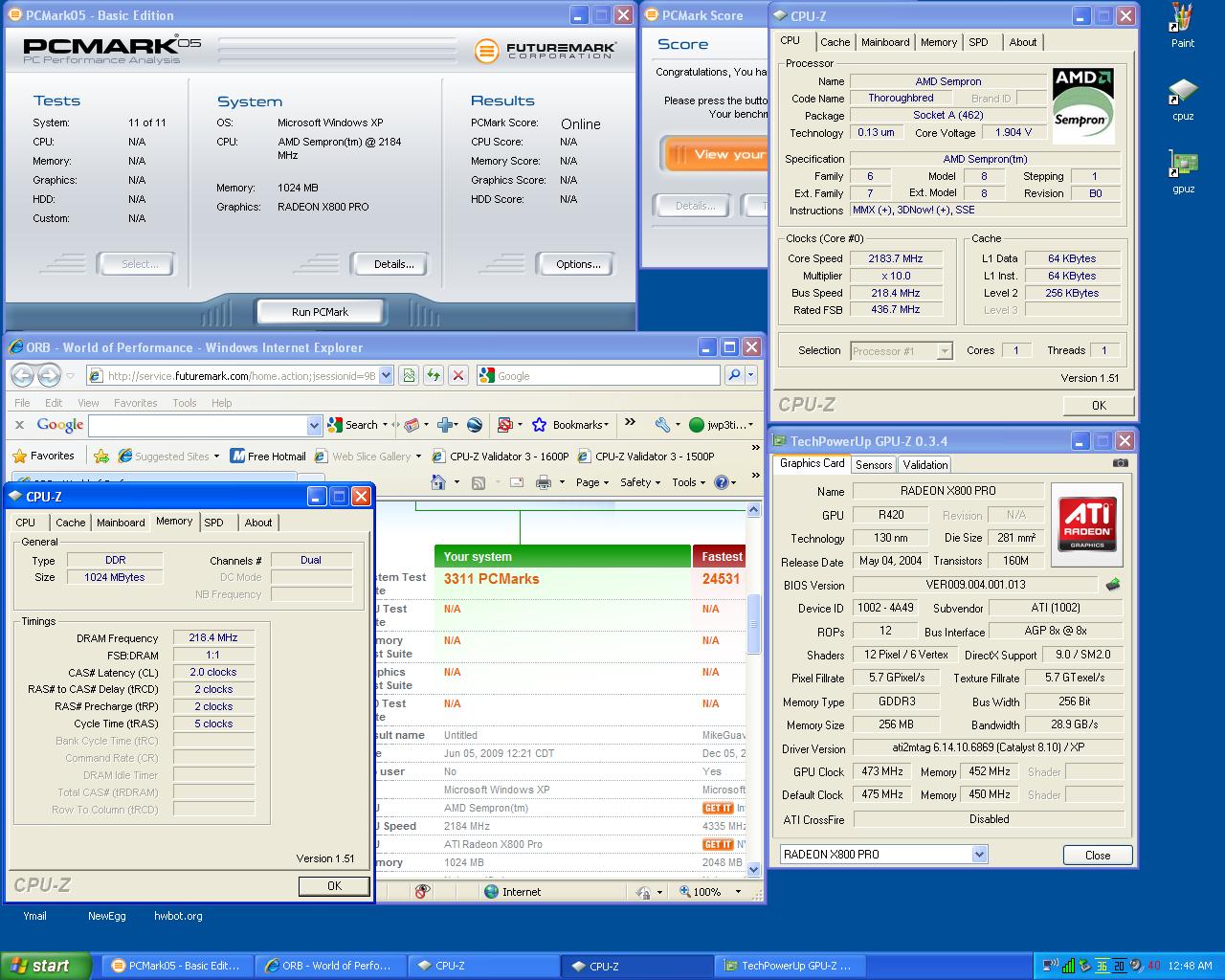Click Run PCMark button
This screenshot has width=1225, height=980.
point(320,312)
